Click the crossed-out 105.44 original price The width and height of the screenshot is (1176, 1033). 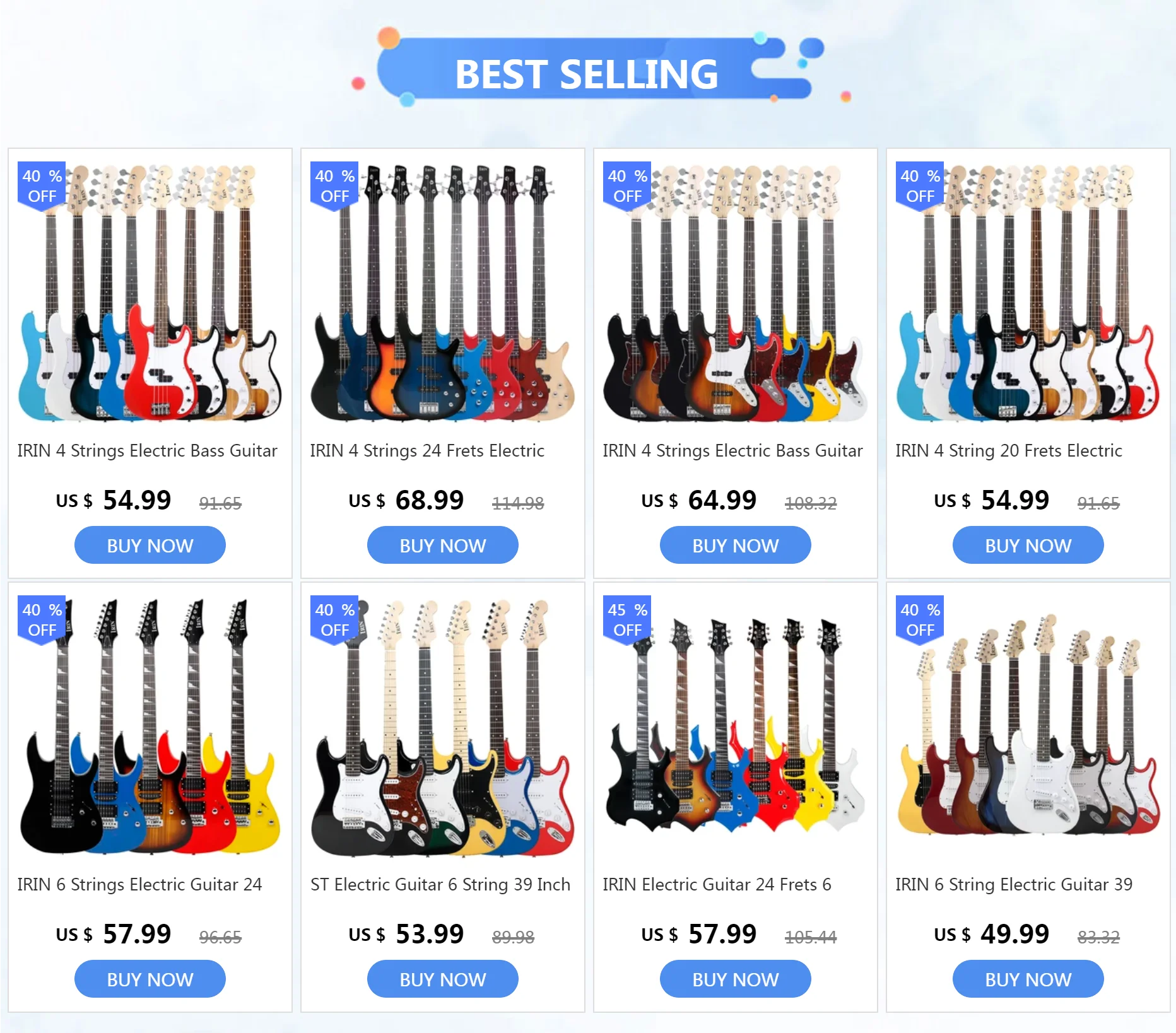[x=811, y=937]
